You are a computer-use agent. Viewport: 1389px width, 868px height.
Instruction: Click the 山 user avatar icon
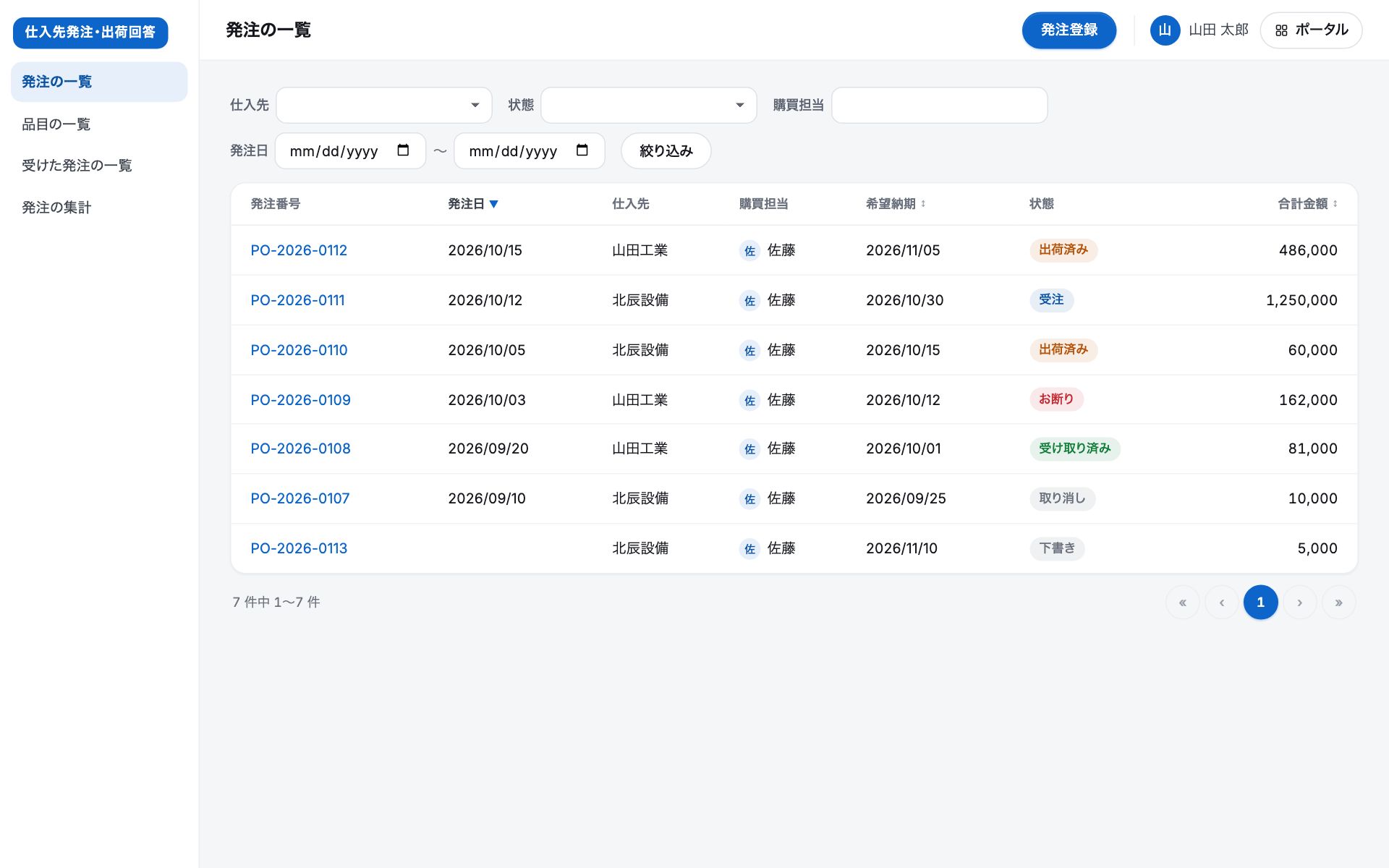(1165, 30)
